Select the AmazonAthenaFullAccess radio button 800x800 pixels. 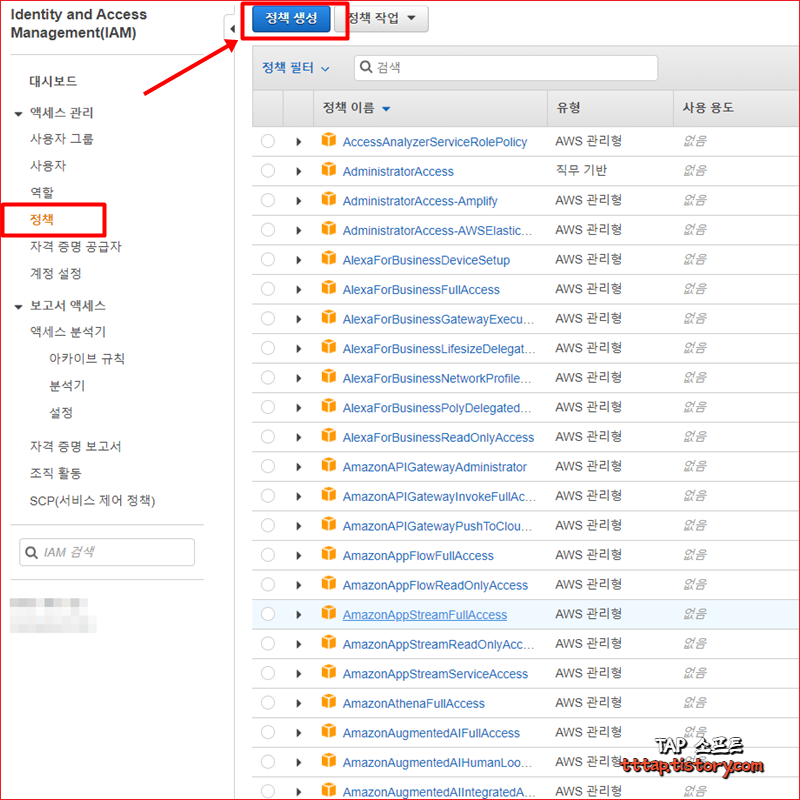click(268, 703)
